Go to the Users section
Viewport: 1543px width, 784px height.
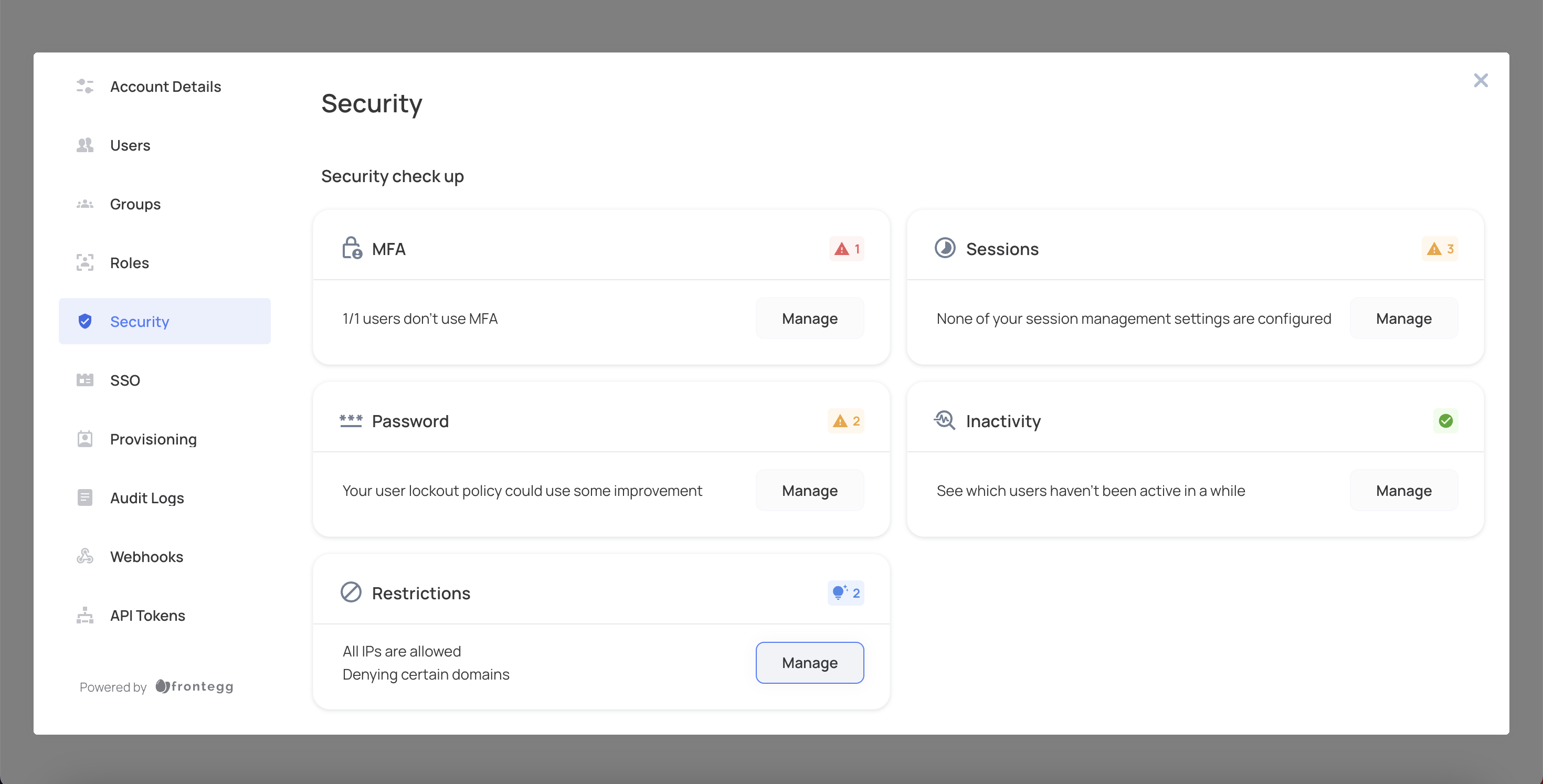click(x=130, y=145)
